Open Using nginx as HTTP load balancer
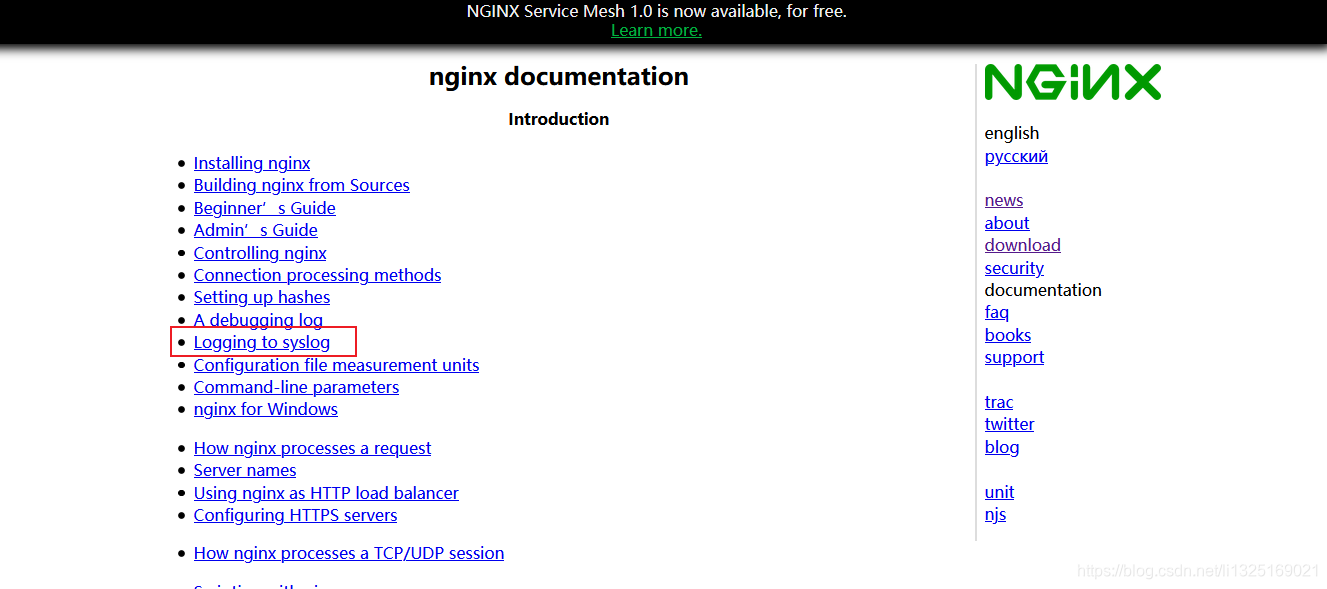 point(326,493)
